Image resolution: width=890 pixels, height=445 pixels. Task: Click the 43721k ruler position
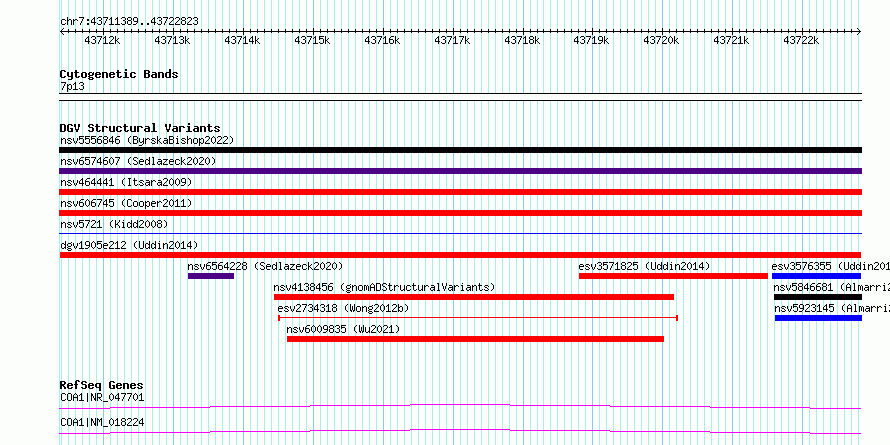click(731, 40)
